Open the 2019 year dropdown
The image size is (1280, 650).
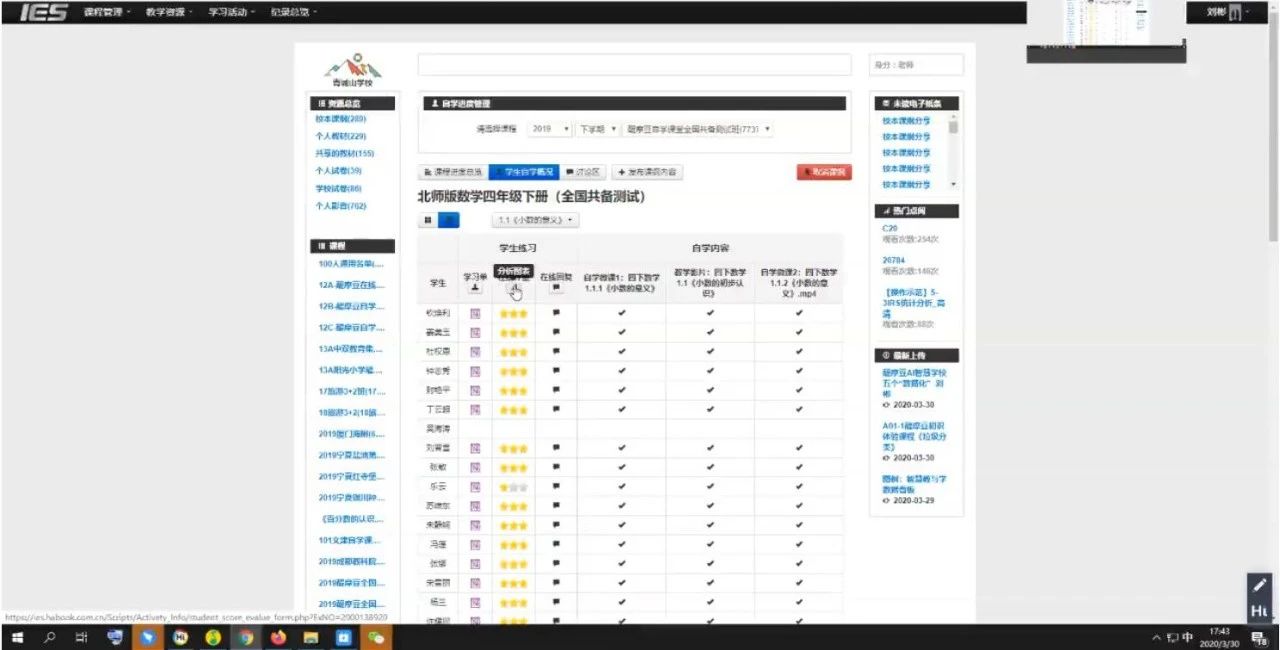551,130
